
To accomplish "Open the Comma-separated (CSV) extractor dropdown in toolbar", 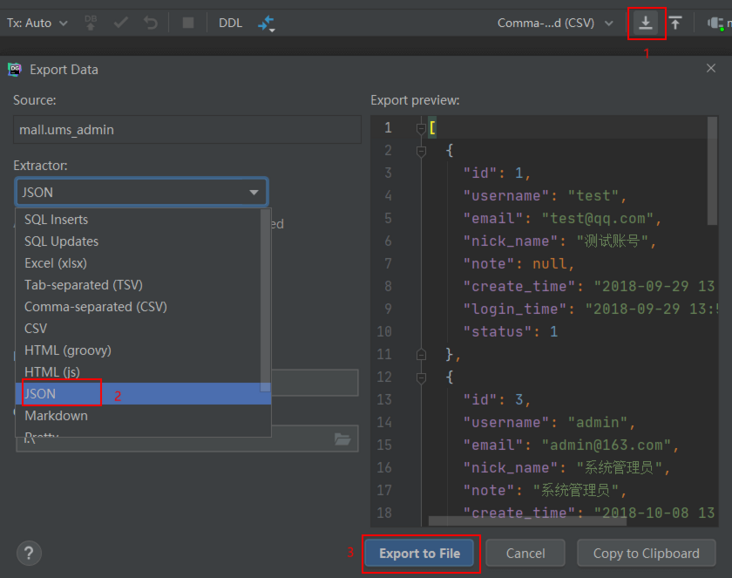I will (x=555, y=23).
